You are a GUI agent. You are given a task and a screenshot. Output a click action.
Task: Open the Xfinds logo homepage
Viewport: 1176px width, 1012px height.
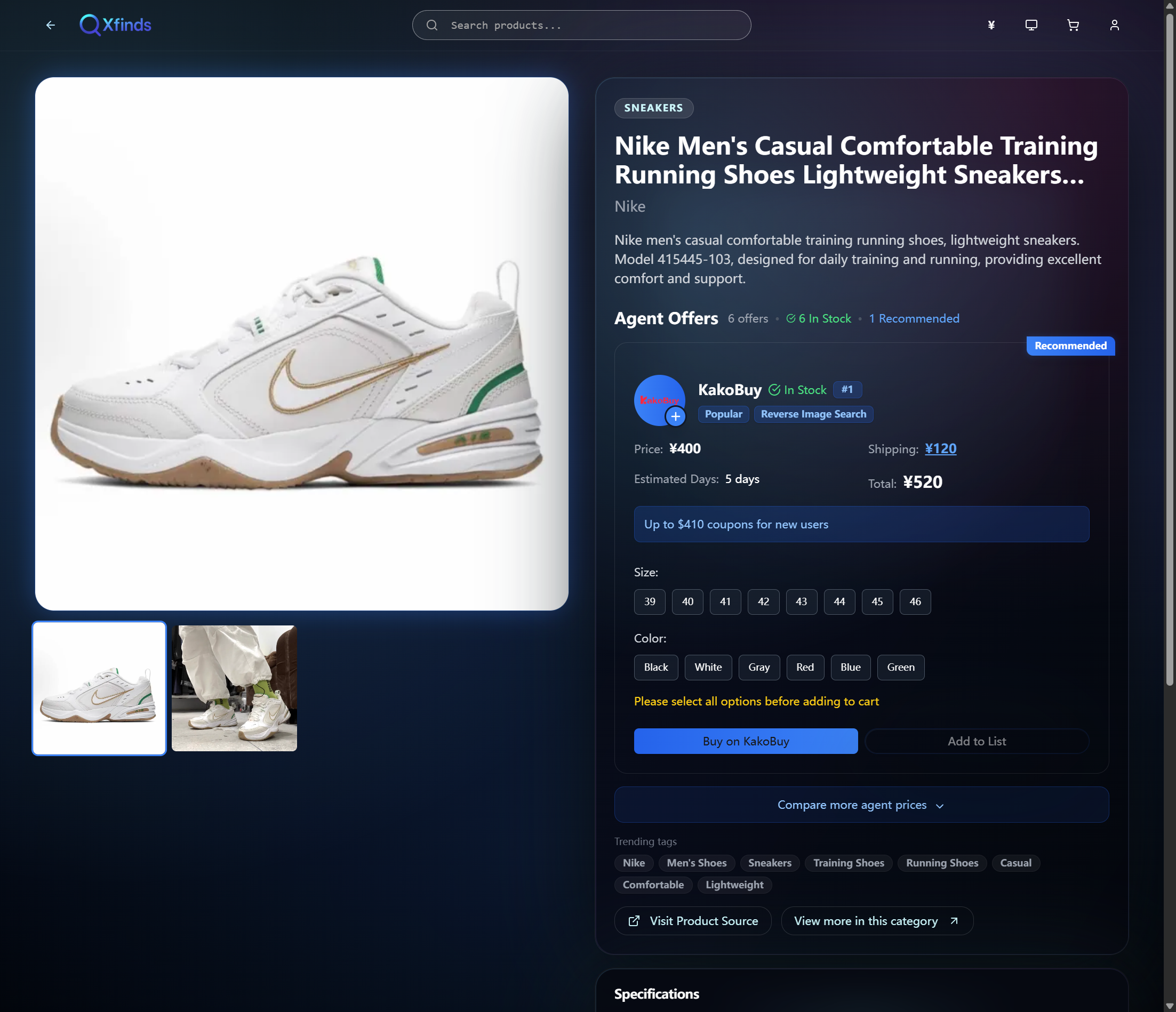115,25
